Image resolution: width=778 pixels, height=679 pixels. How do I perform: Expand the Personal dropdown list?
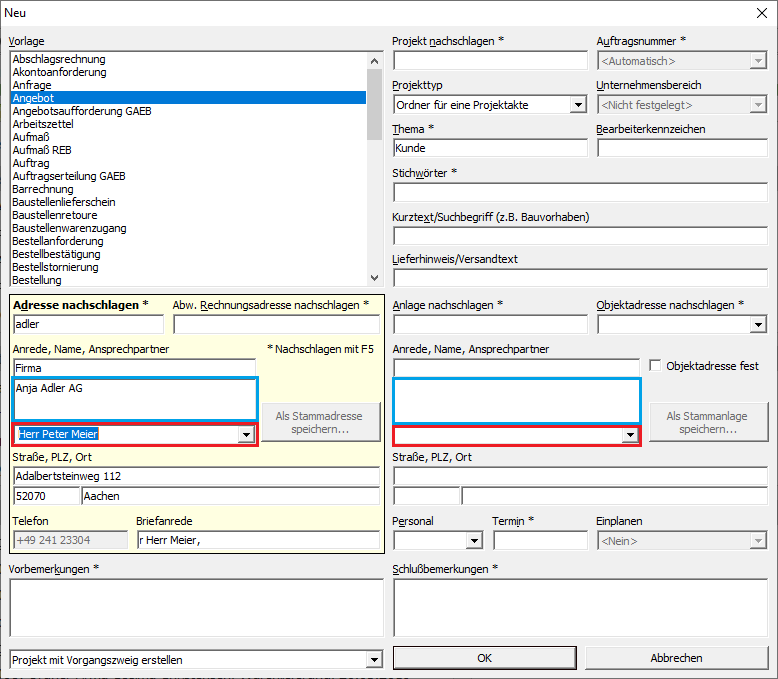[474, 541]
